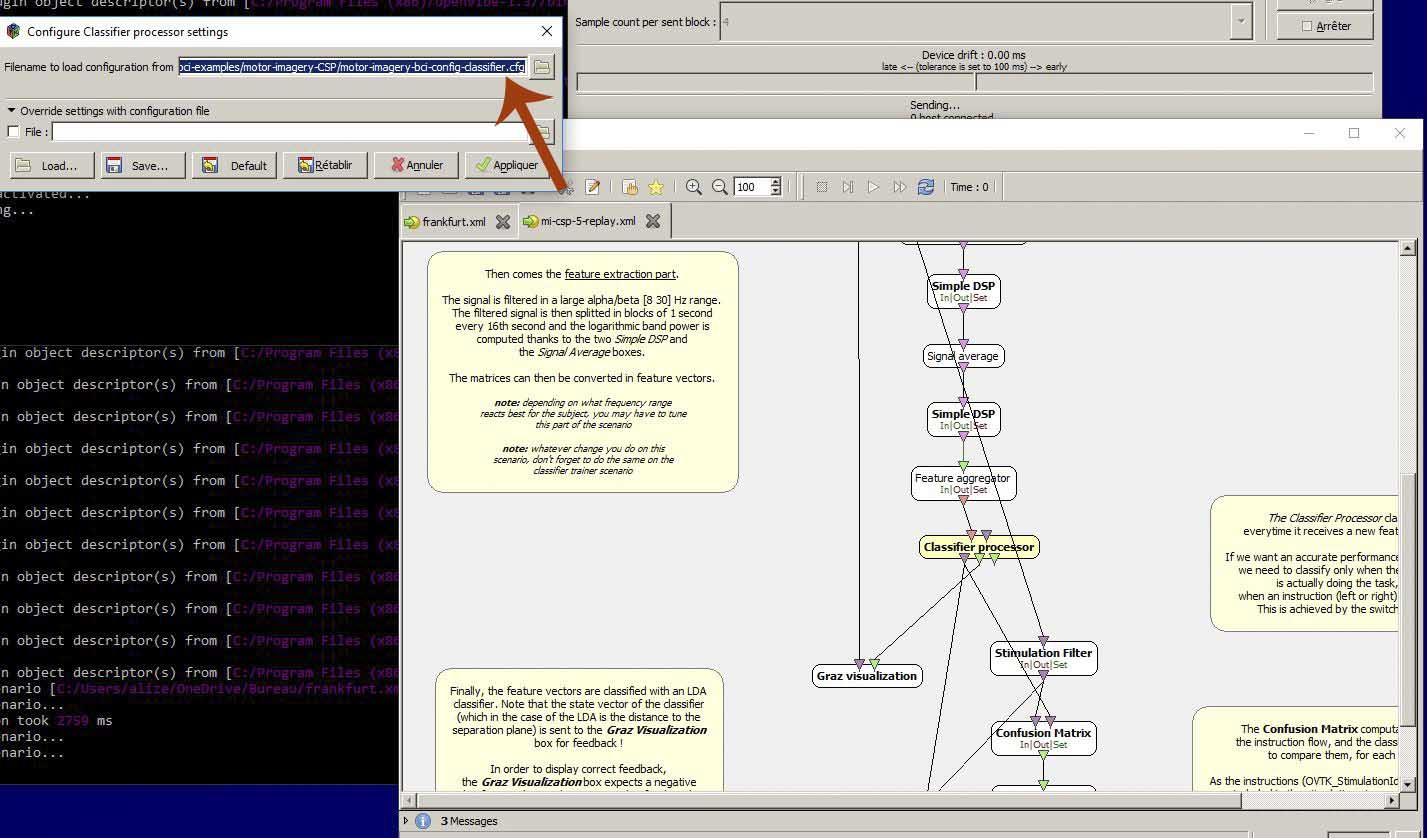Click the Load... button
The width and height of the screenshot is (1427, 838).
[x=52, y=165]
